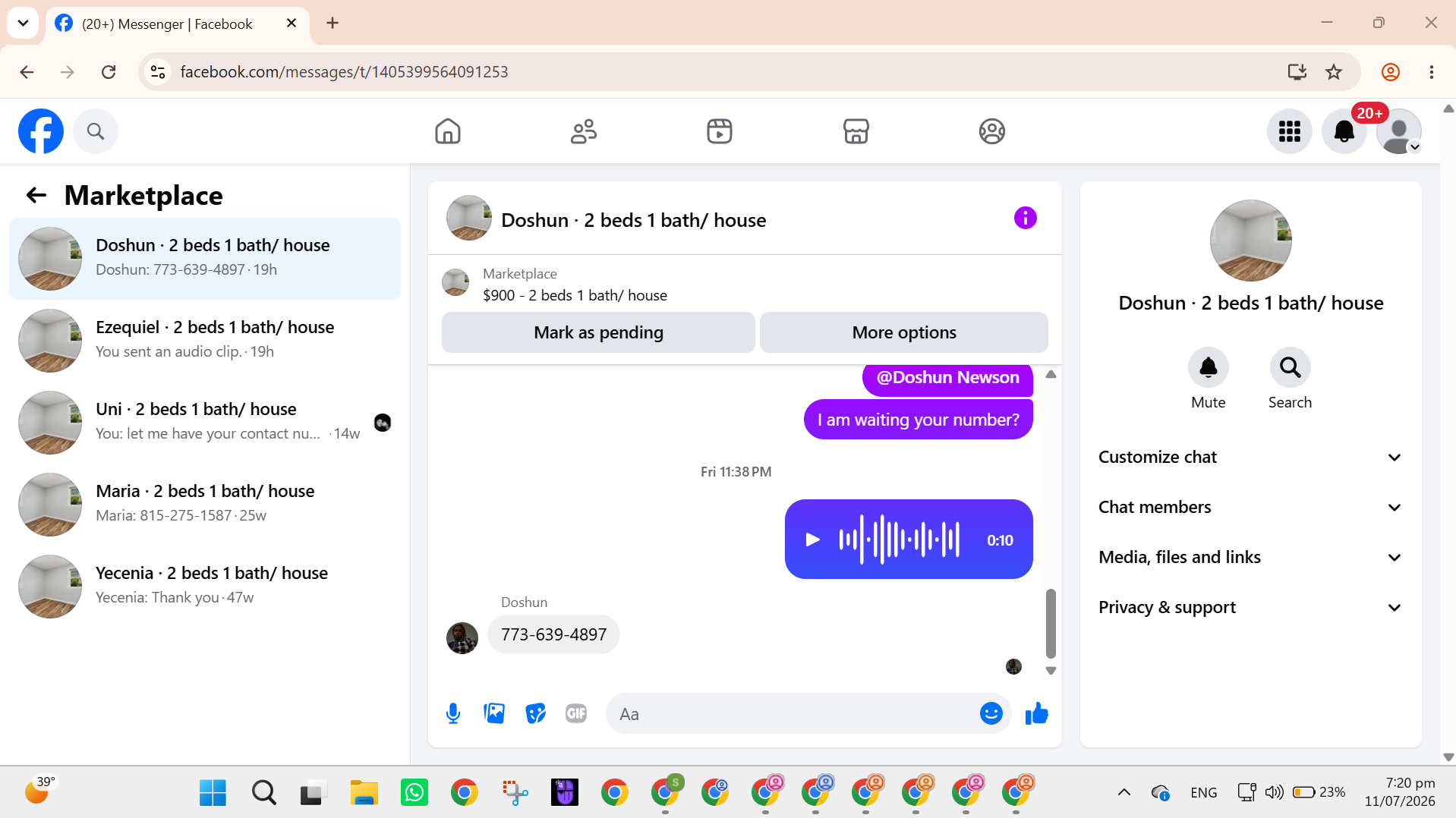Viewport: 1456px width, 818px height.
Task: Expand Media, files and links section
Action: tap(1250, 557)
